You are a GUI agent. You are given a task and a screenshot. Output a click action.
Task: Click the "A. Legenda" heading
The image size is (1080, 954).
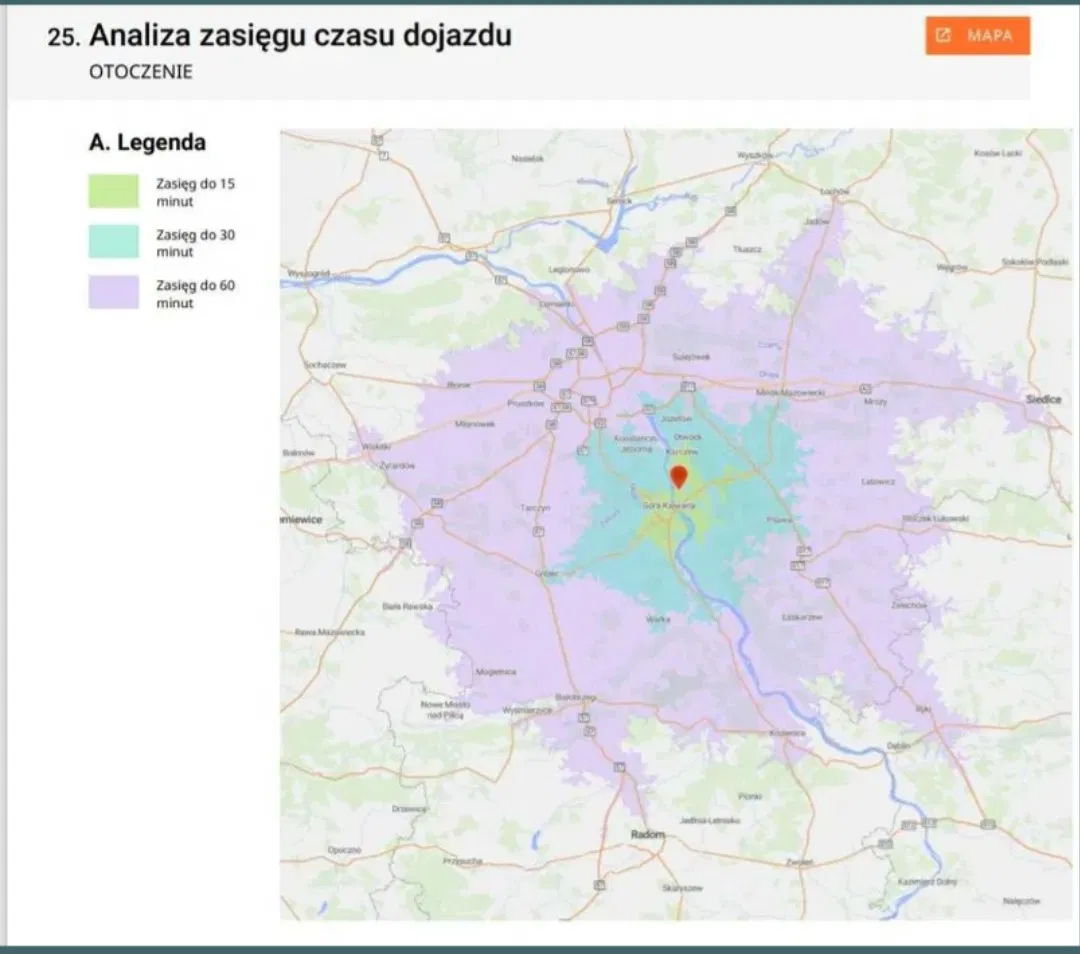(x=147, y=142)
